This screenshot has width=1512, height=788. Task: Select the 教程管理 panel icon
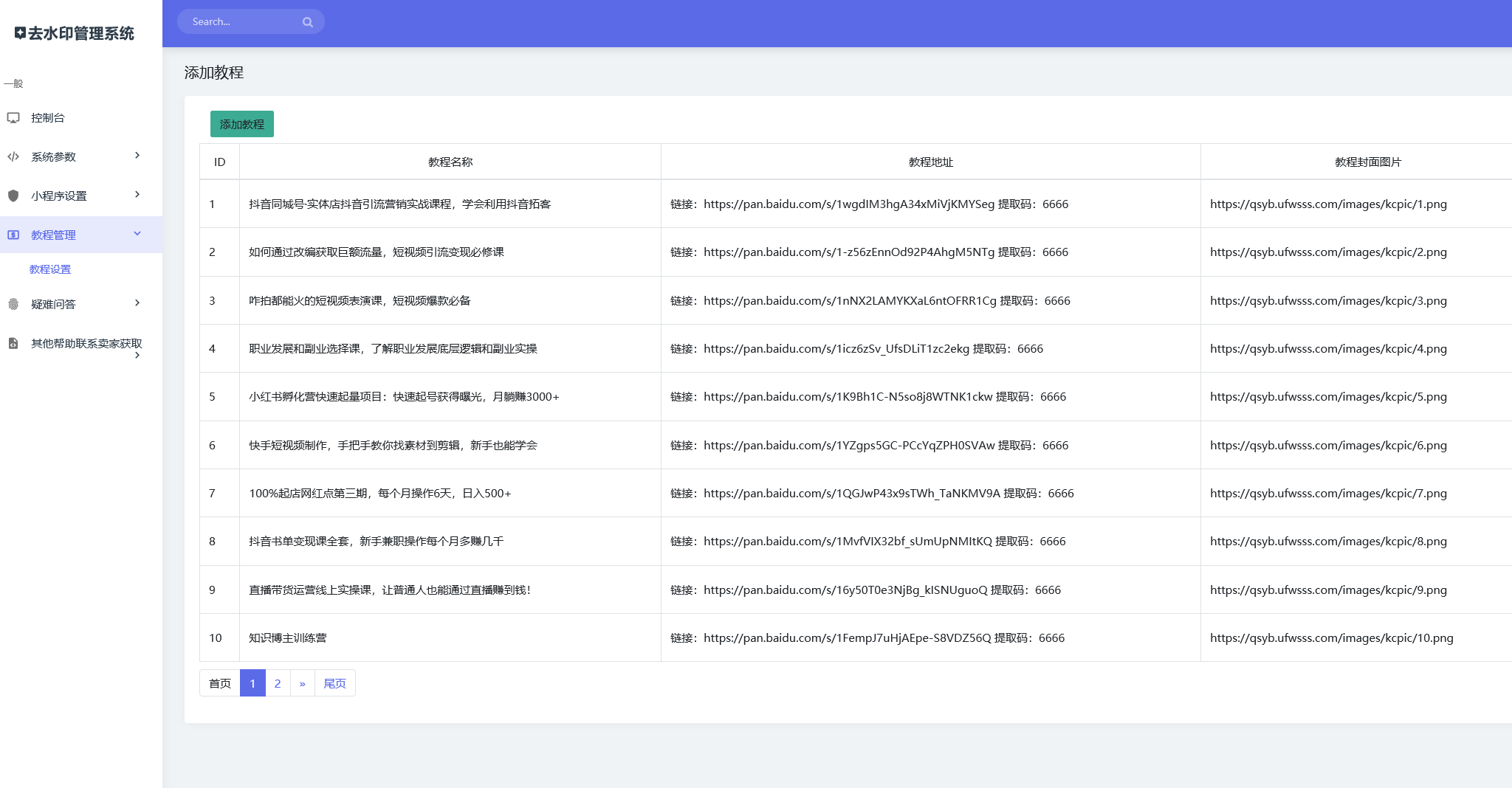point(14,235)
